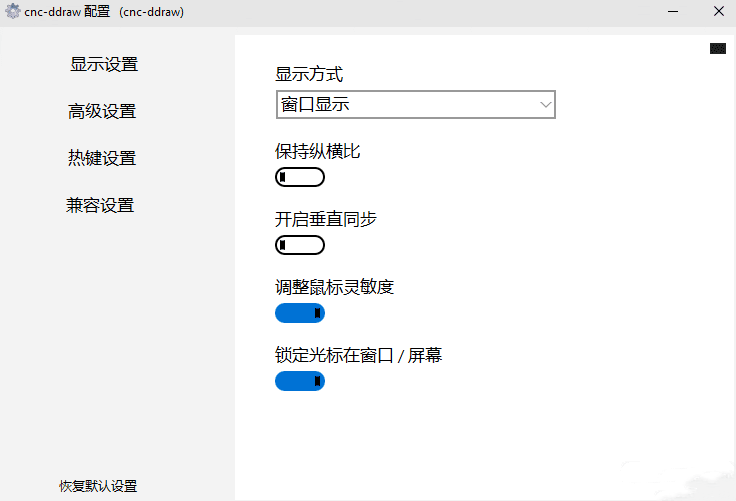Click the 保持纵横比 label
The height and width of the screenshot is (501, 736).
[x=317, y=152]
